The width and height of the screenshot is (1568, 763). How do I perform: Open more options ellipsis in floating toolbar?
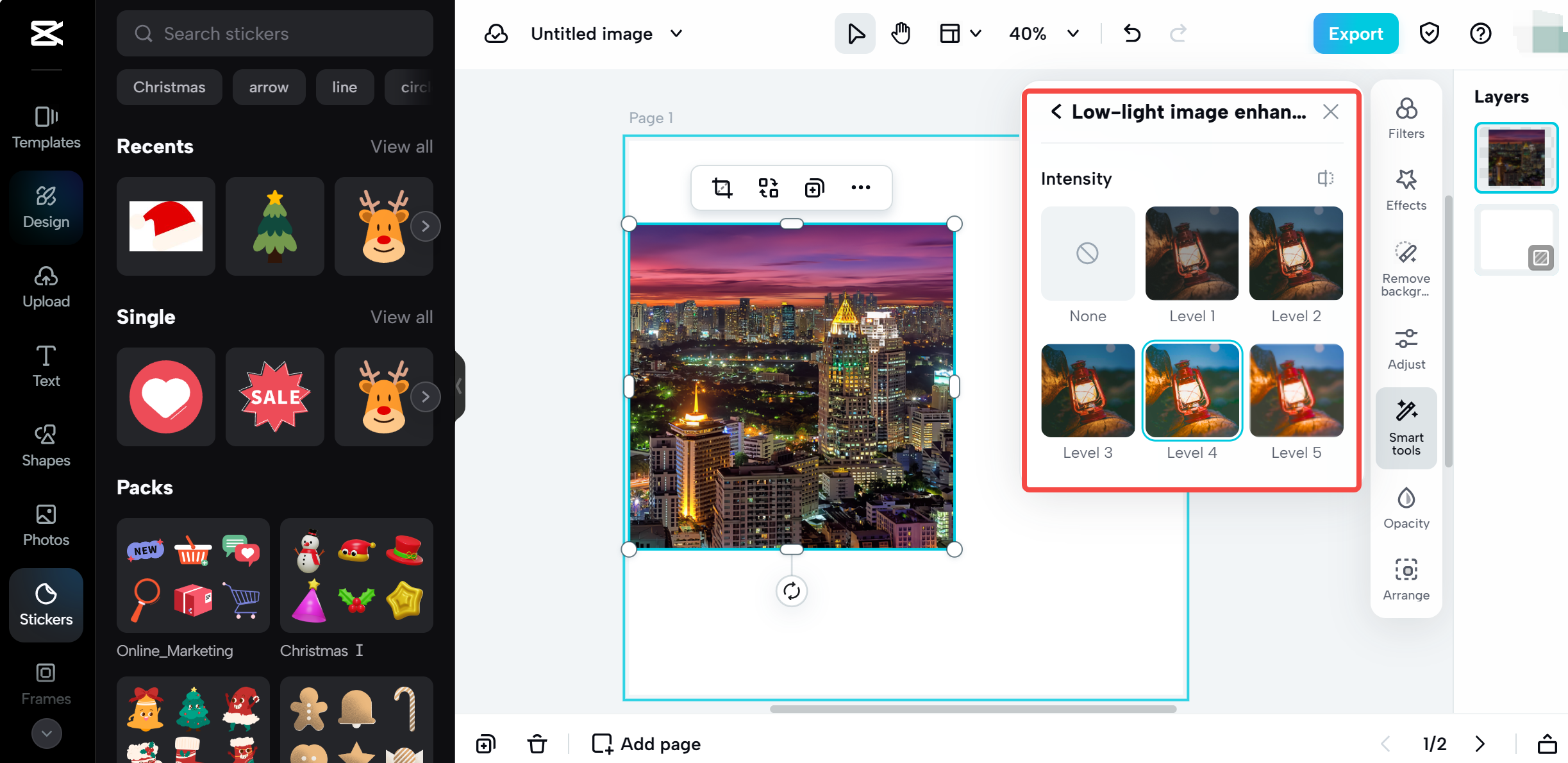tap(861, 188)
